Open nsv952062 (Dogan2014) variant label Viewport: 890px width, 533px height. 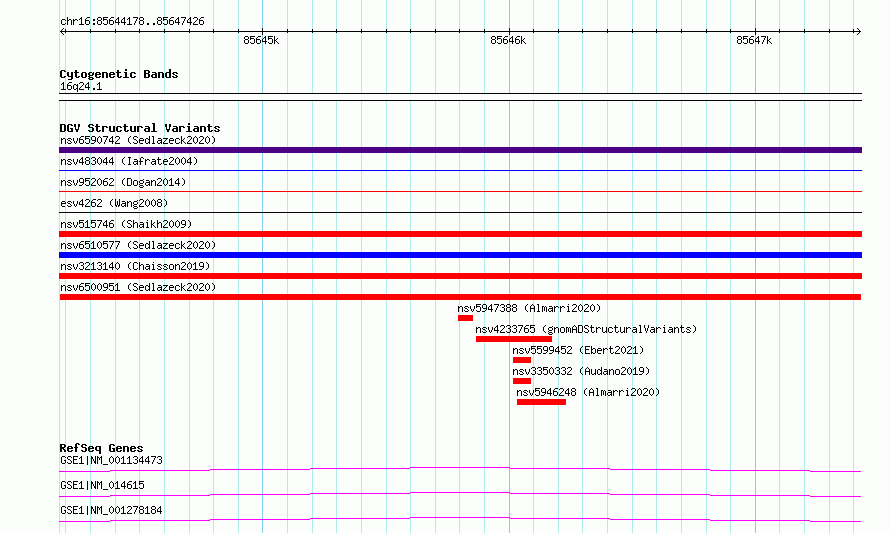pyautogui.click(x=123, y=182)
